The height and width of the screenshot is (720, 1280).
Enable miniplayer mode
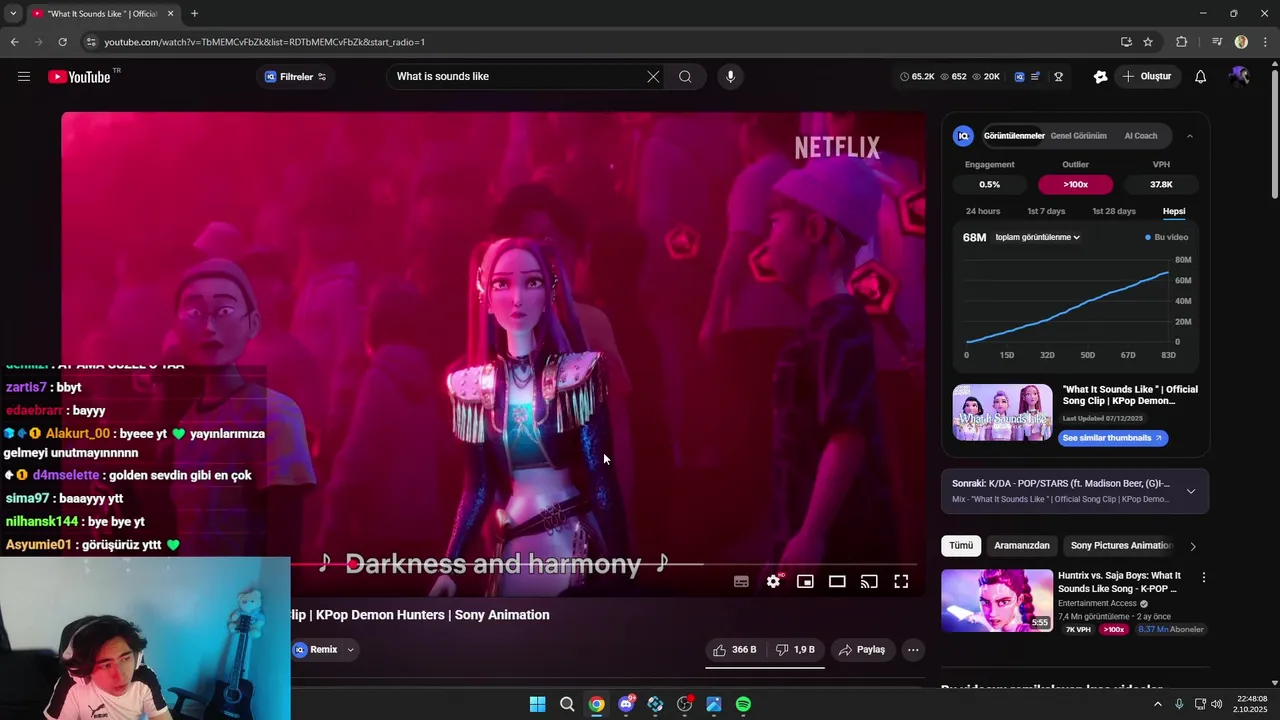[x=805, y=582]
